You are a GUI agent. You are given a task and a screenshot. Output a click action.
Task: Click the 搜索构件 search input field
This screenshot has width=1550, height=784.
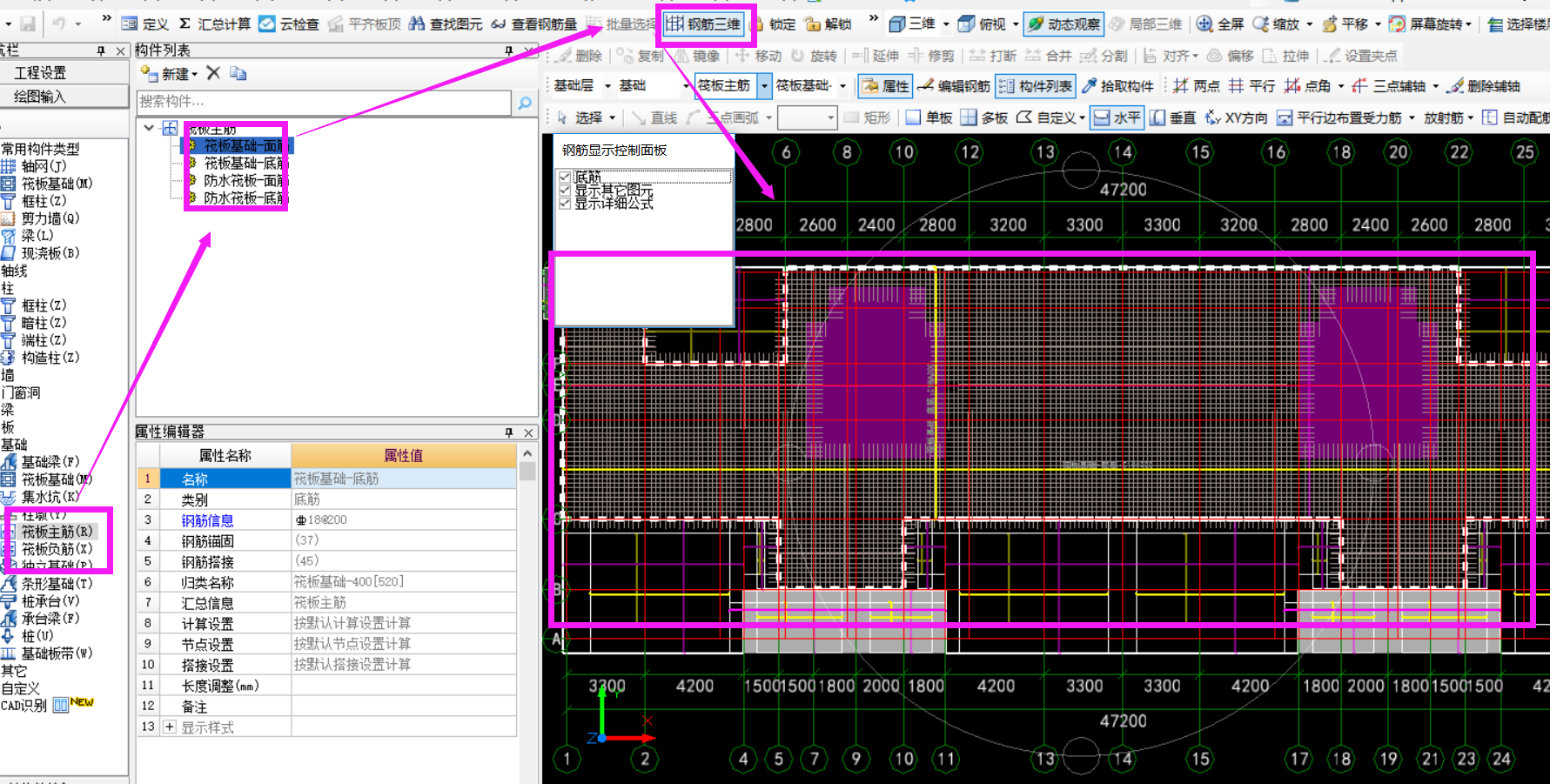[324, 102]
